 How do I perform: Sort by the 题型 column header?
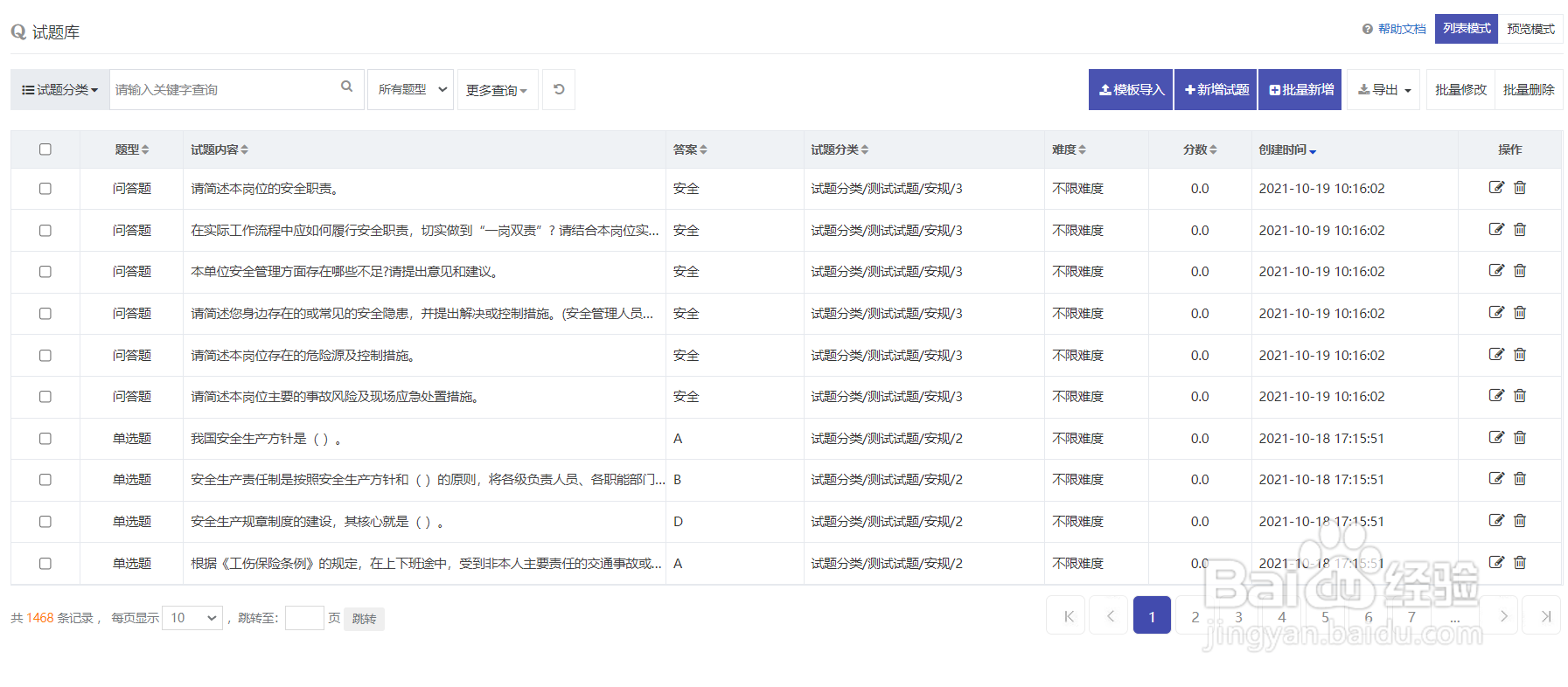[x=132, y=149]
